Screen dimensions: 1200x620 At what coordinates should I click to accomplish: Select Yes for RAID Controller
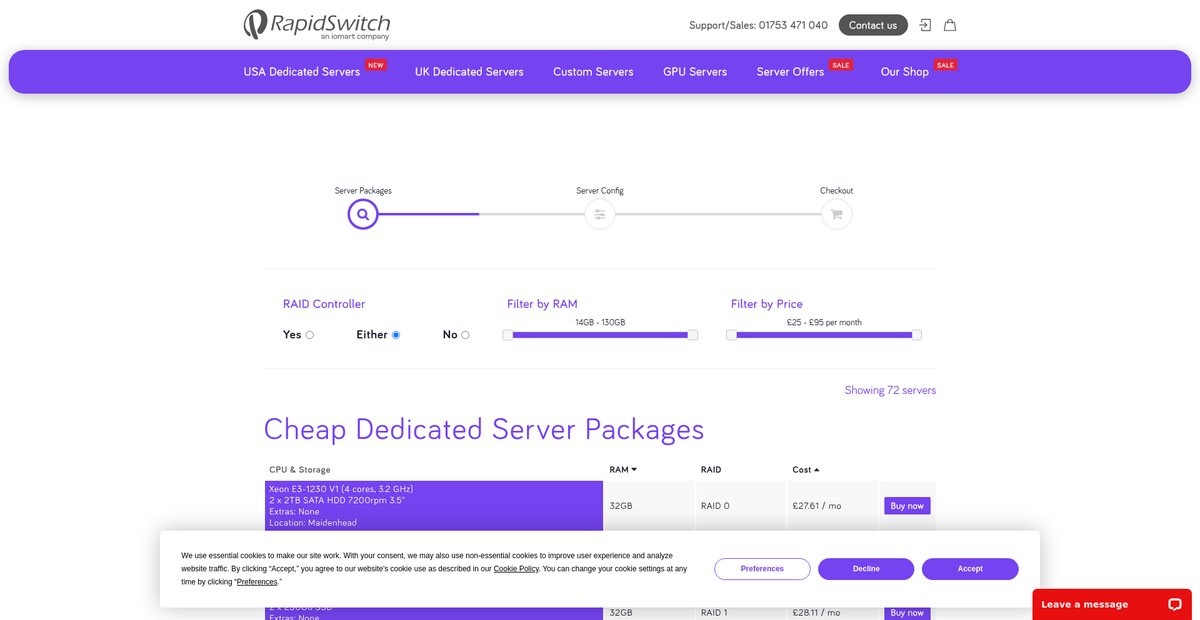tap(310, 335)
